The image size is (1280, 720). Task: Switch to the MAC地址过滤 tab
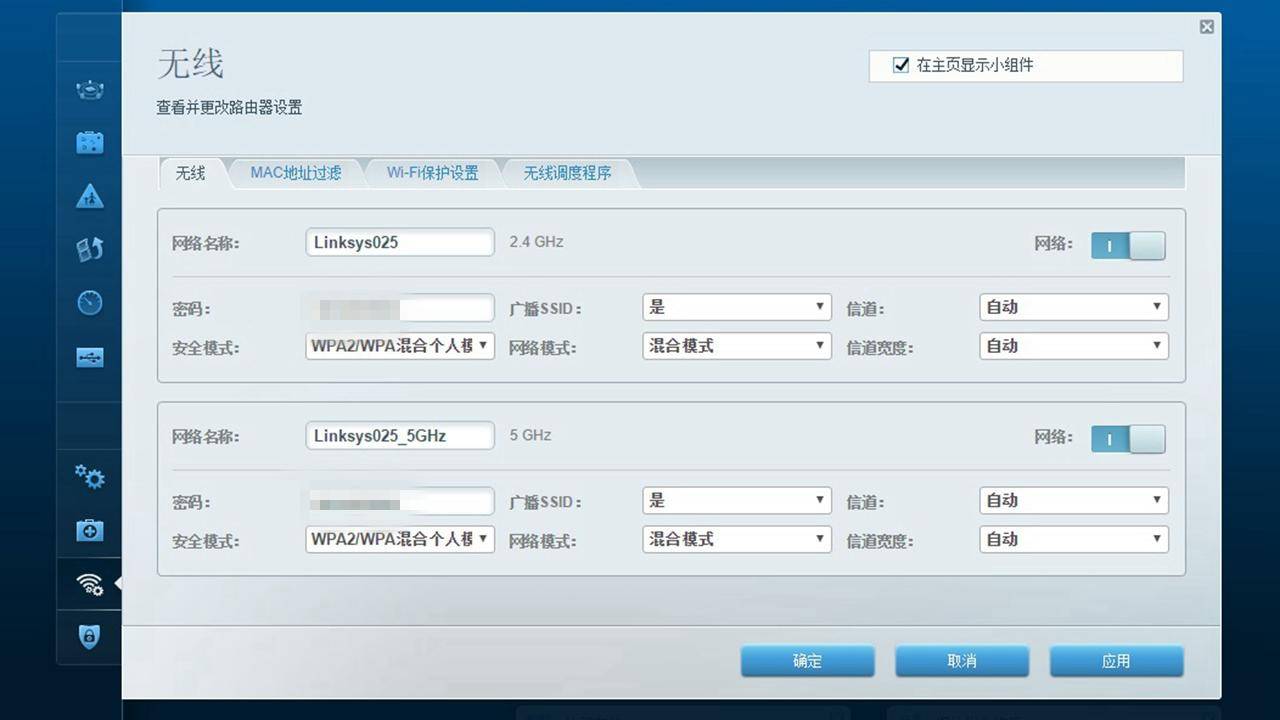(297, 172)
